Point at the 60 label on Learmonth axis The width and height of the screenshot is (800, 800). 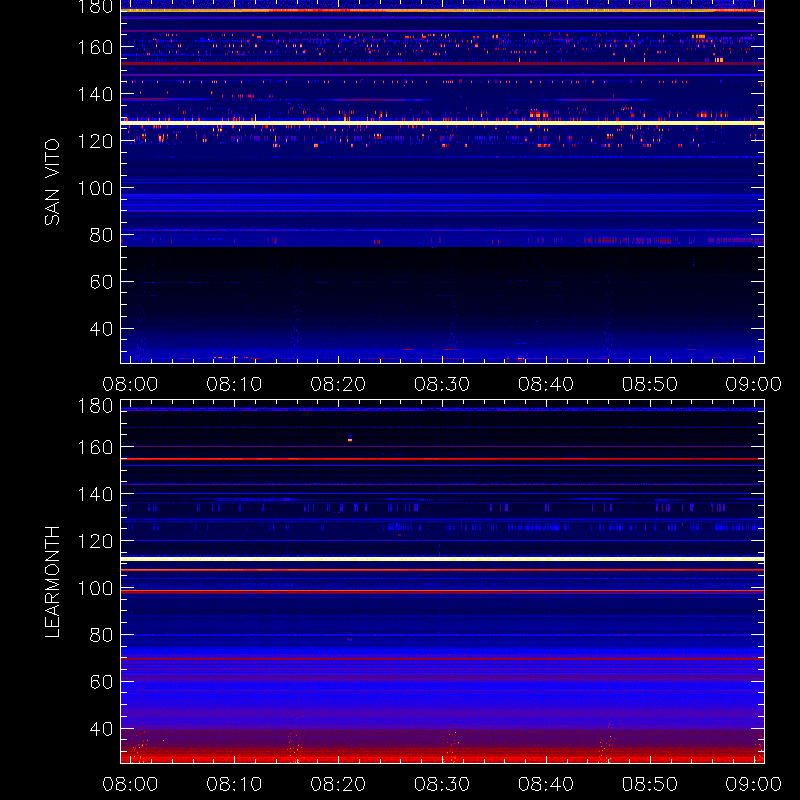point(101,682)
